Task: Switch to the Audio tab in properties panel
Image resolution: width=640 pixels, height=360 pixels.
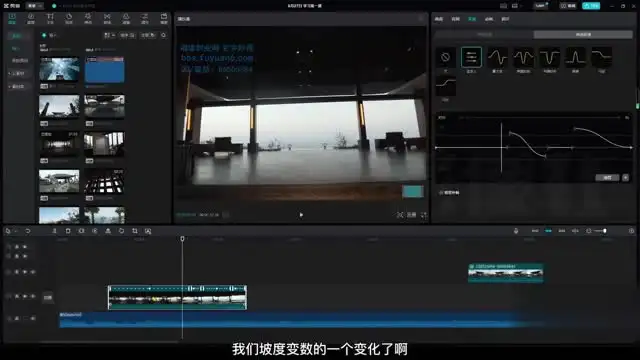Action: (x=456, y=19)
